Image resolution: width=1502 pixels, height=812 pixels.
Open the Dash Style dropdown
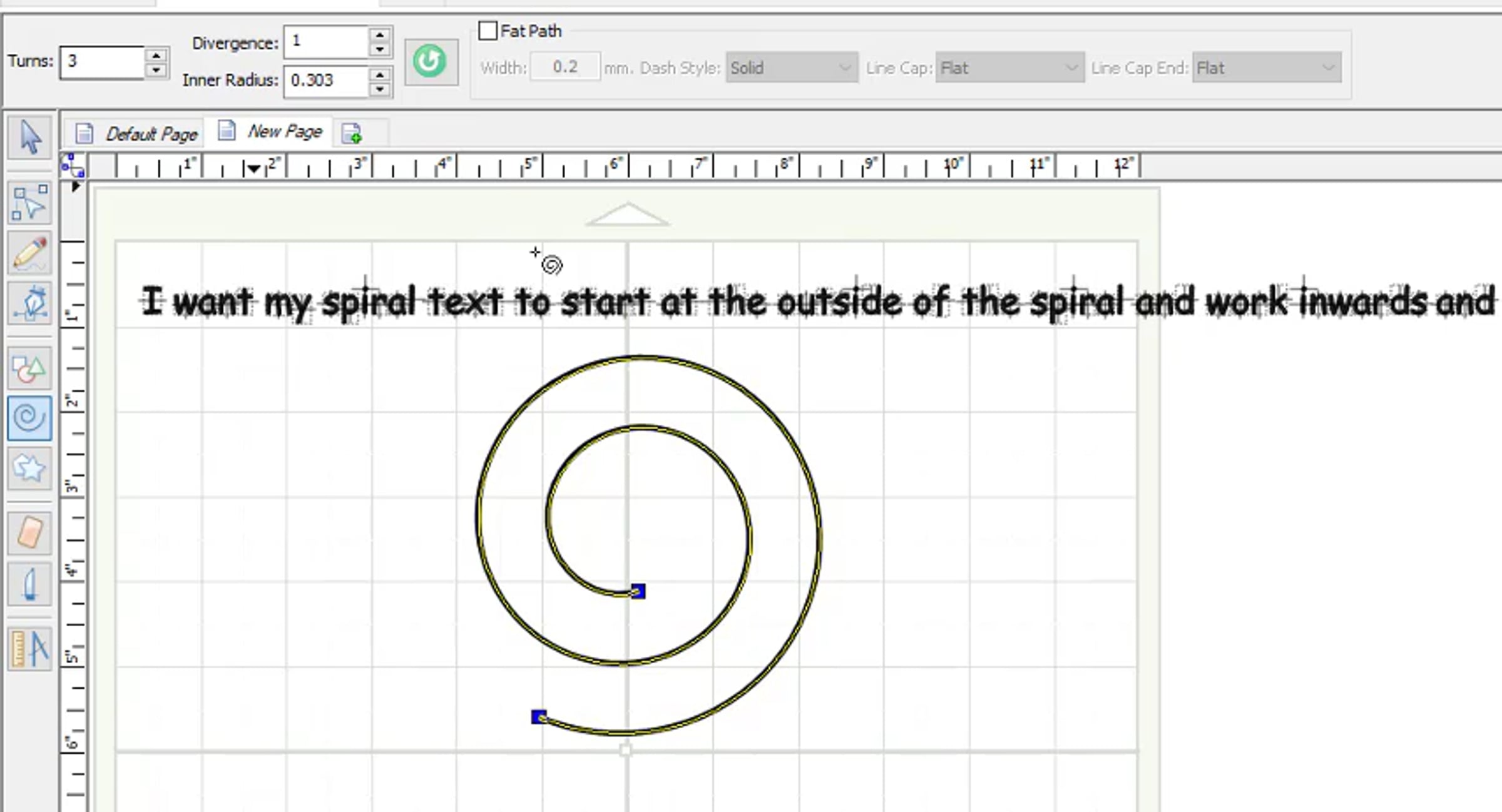pyautogui.click(x=792, y=68)
